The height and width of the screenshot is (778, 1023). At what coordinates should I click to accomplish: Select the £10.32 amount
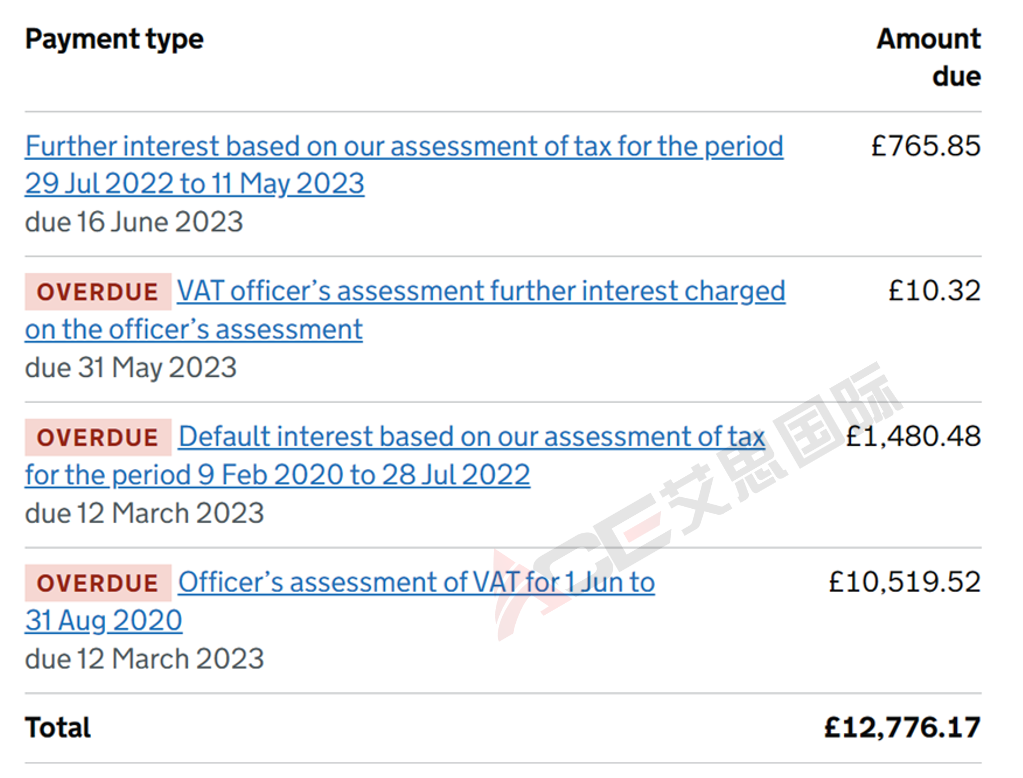point(934,291)
